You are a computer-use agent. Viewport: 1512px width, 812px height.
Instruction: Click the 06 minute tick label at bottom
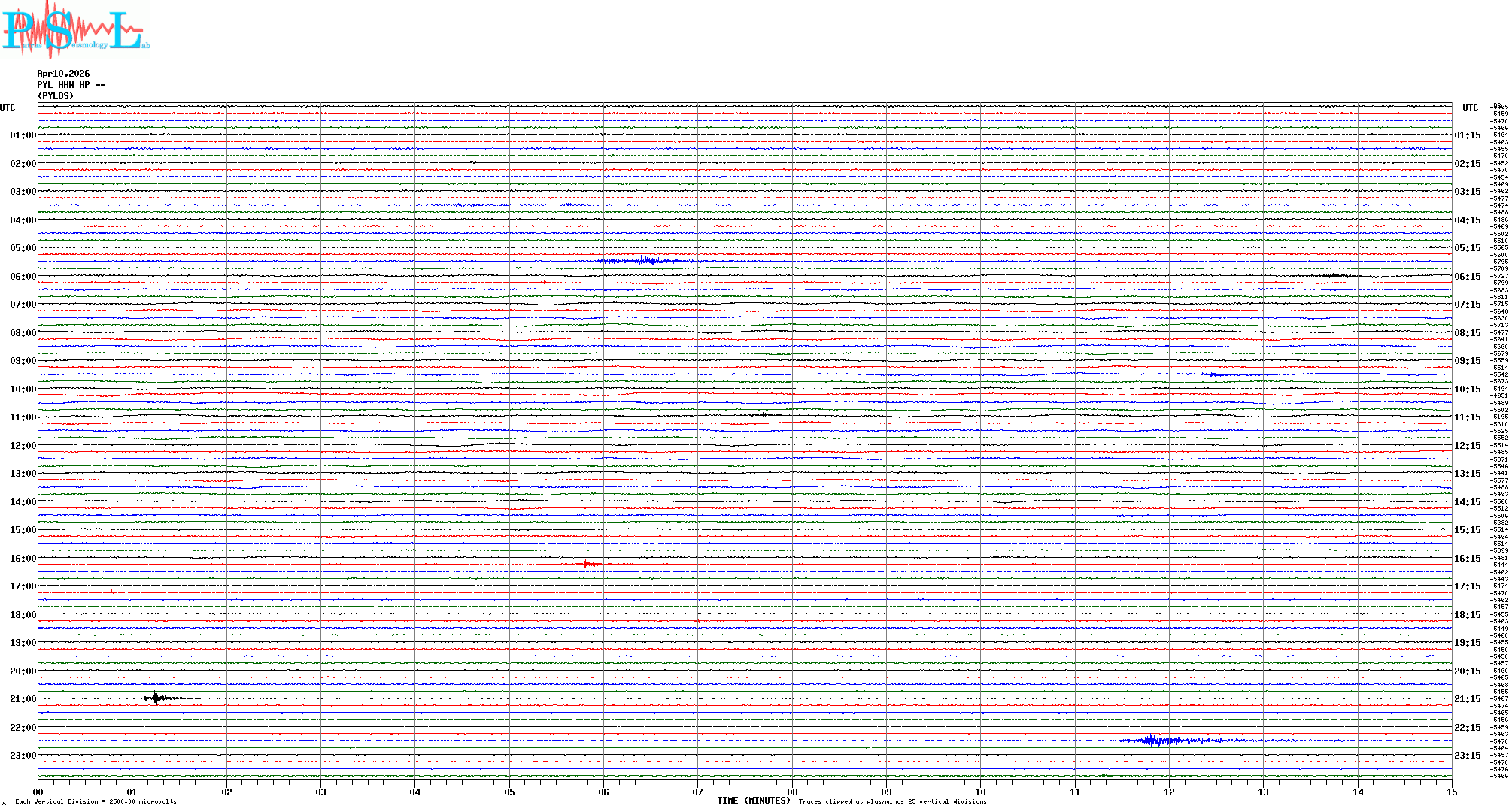[603, 792]
